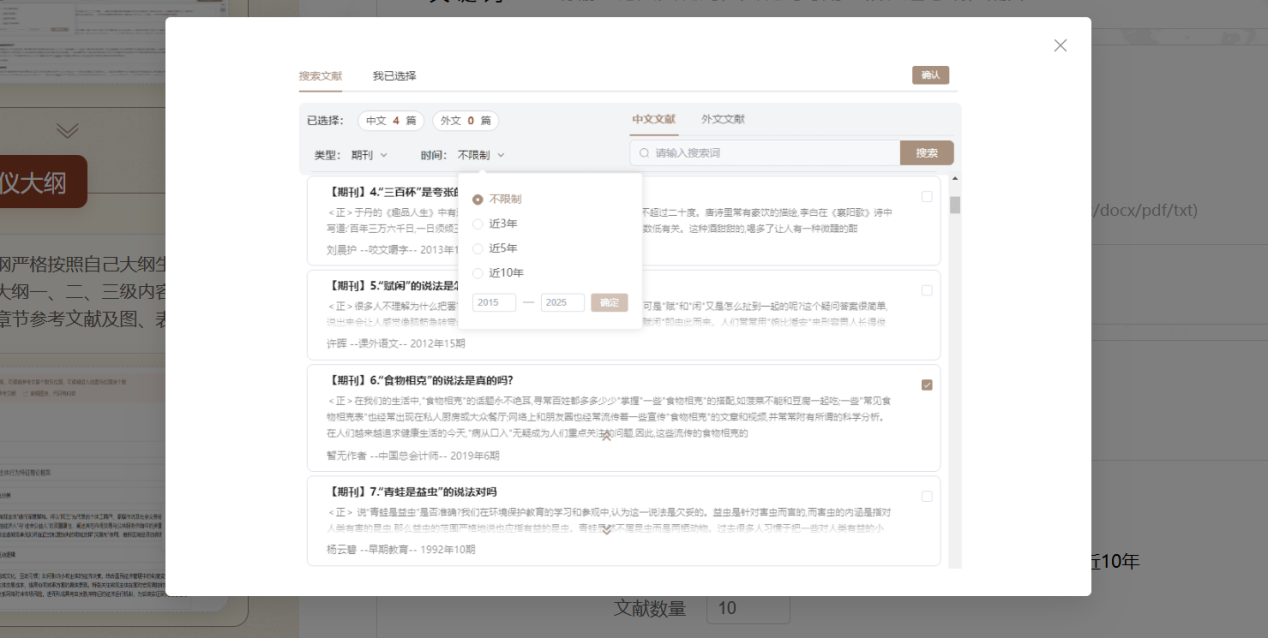
Task: Select the 不限制 time radio option
Action: (x=478, y=199)
